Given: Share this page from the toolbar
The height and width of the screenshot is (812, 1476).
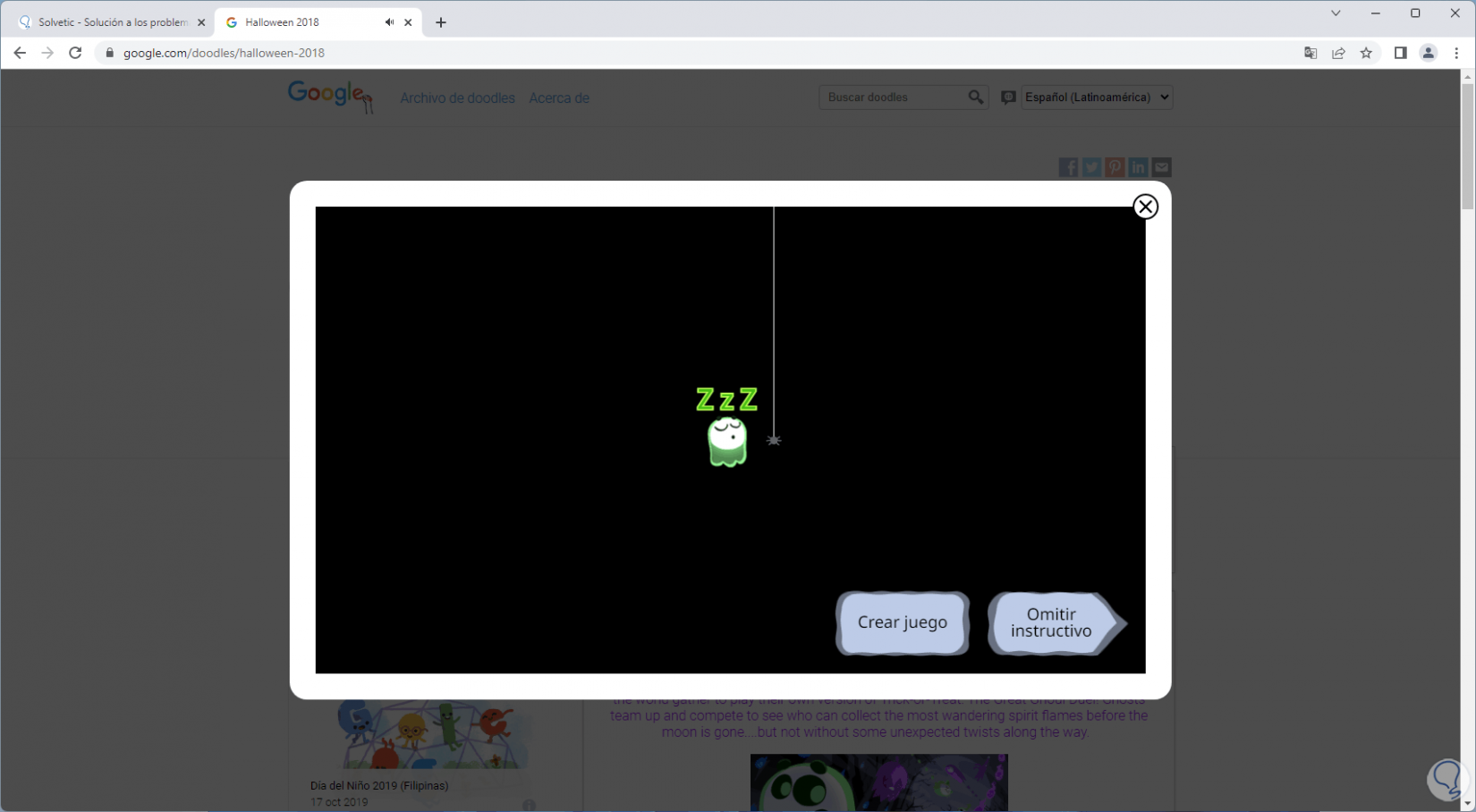Looking at the screenshot, I should [1338, 53].
